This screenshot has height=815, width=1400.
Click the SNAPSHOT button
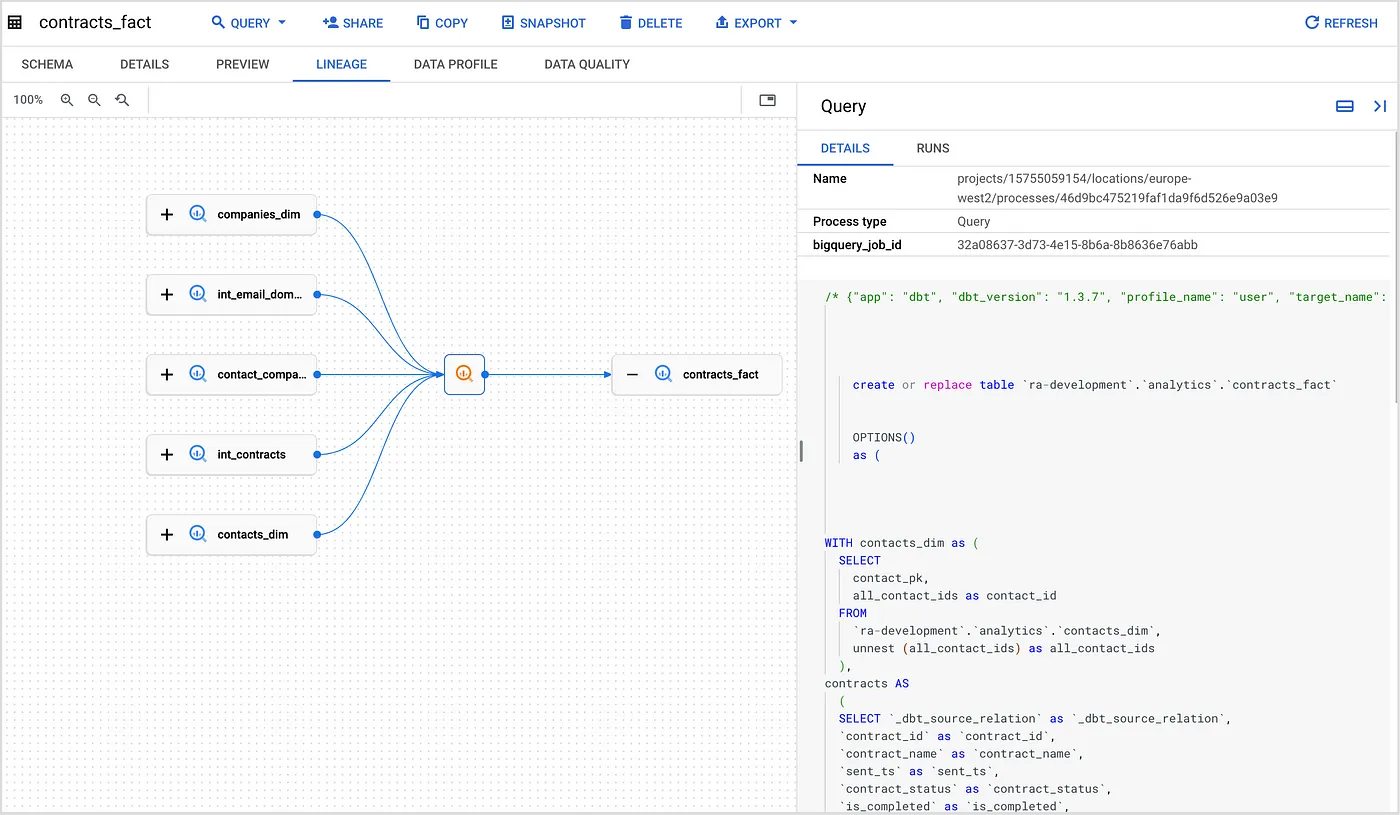544,22
